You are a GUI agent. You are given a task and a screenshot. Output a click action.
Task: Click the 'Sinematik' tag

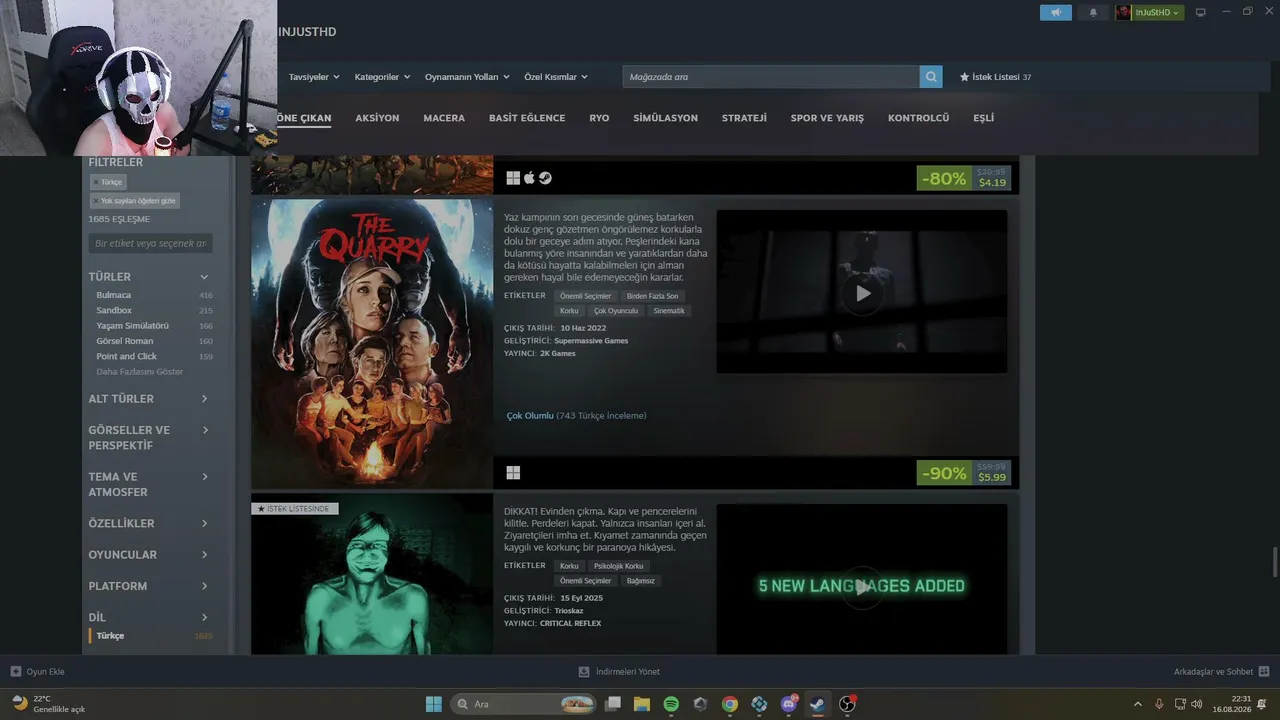(669, 311)
